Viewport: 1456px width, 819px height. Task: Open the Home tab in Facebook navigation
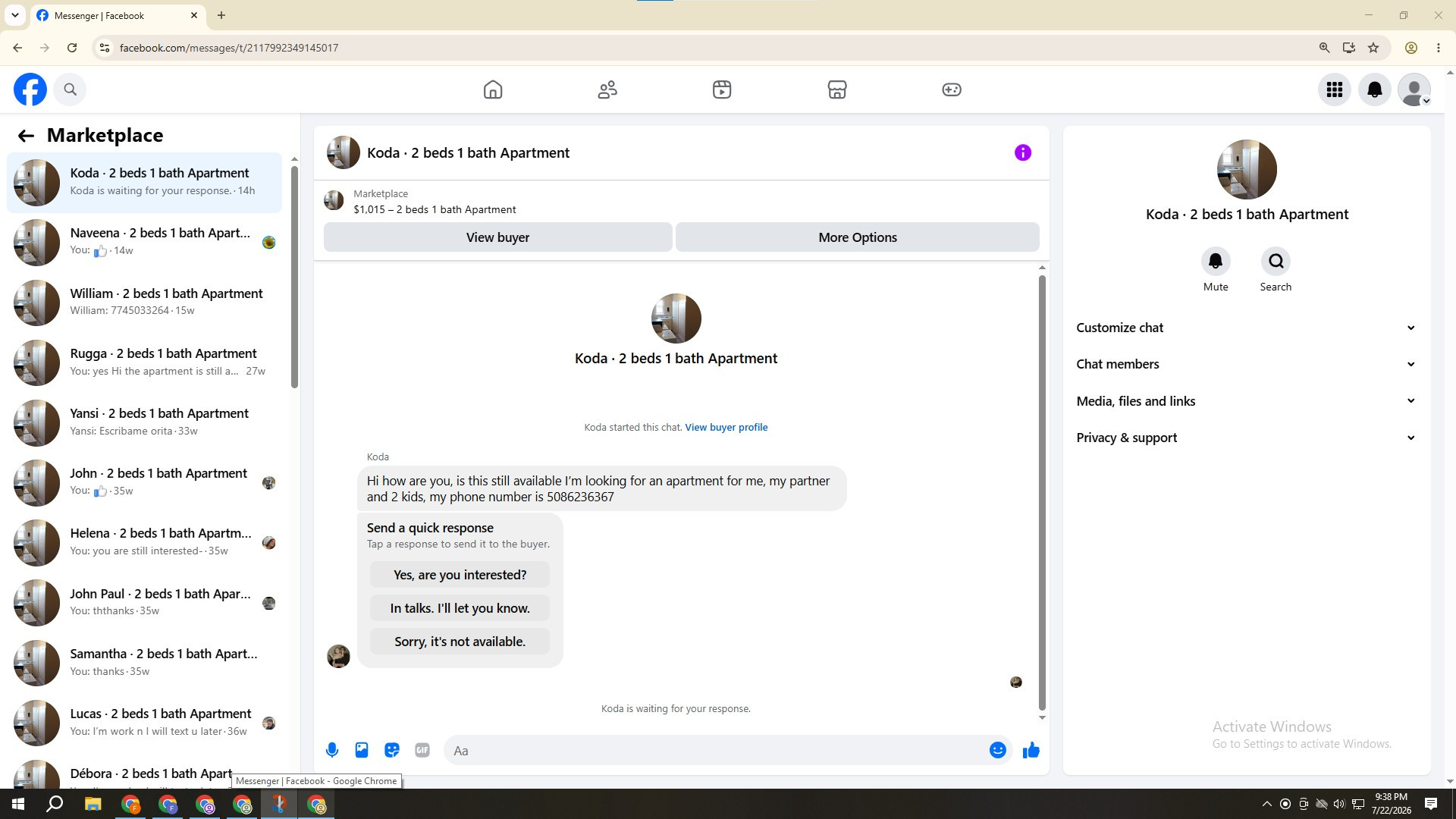pyautogui.click(x=493, y=89)
